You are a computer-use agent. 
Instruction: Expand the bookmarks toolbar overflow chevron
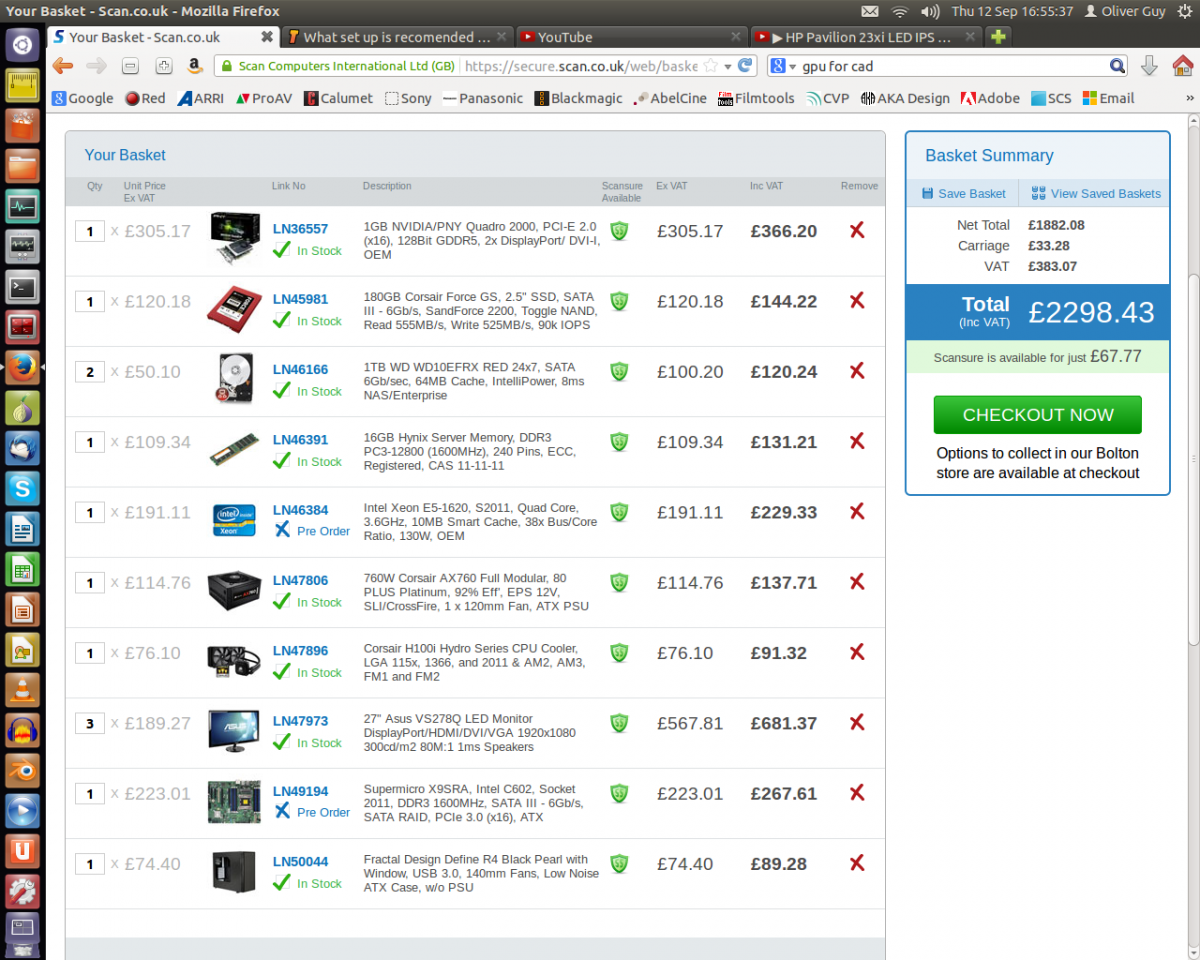point(1189,98)
